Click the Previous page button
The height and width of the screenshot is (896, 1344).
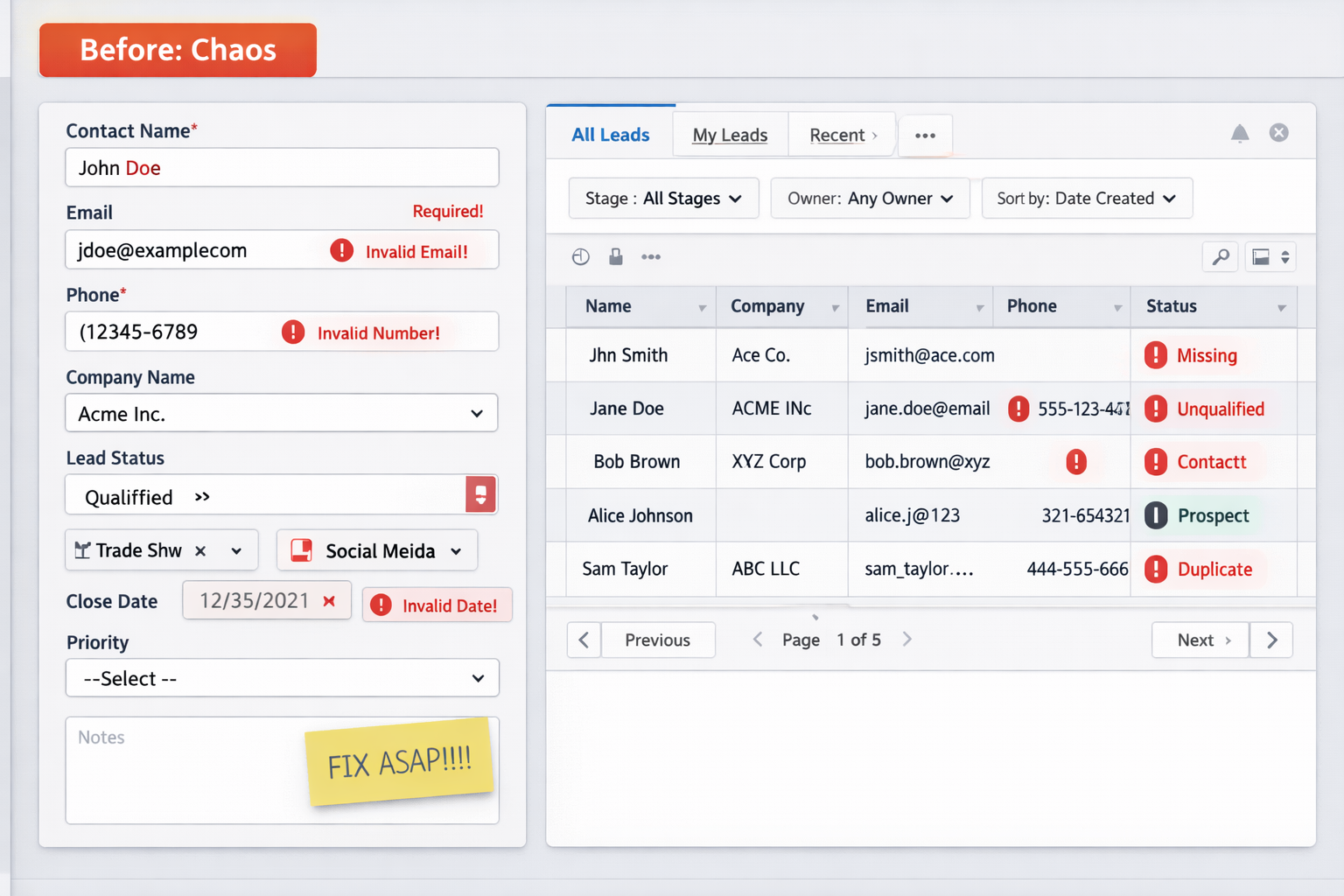pyautogui.click(x=656, y=640)
